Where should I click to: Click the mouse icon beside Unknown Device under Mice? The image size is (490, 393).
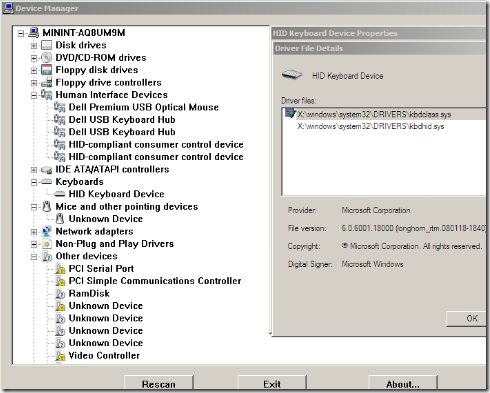pyautogui.click(x=60, y=219)
